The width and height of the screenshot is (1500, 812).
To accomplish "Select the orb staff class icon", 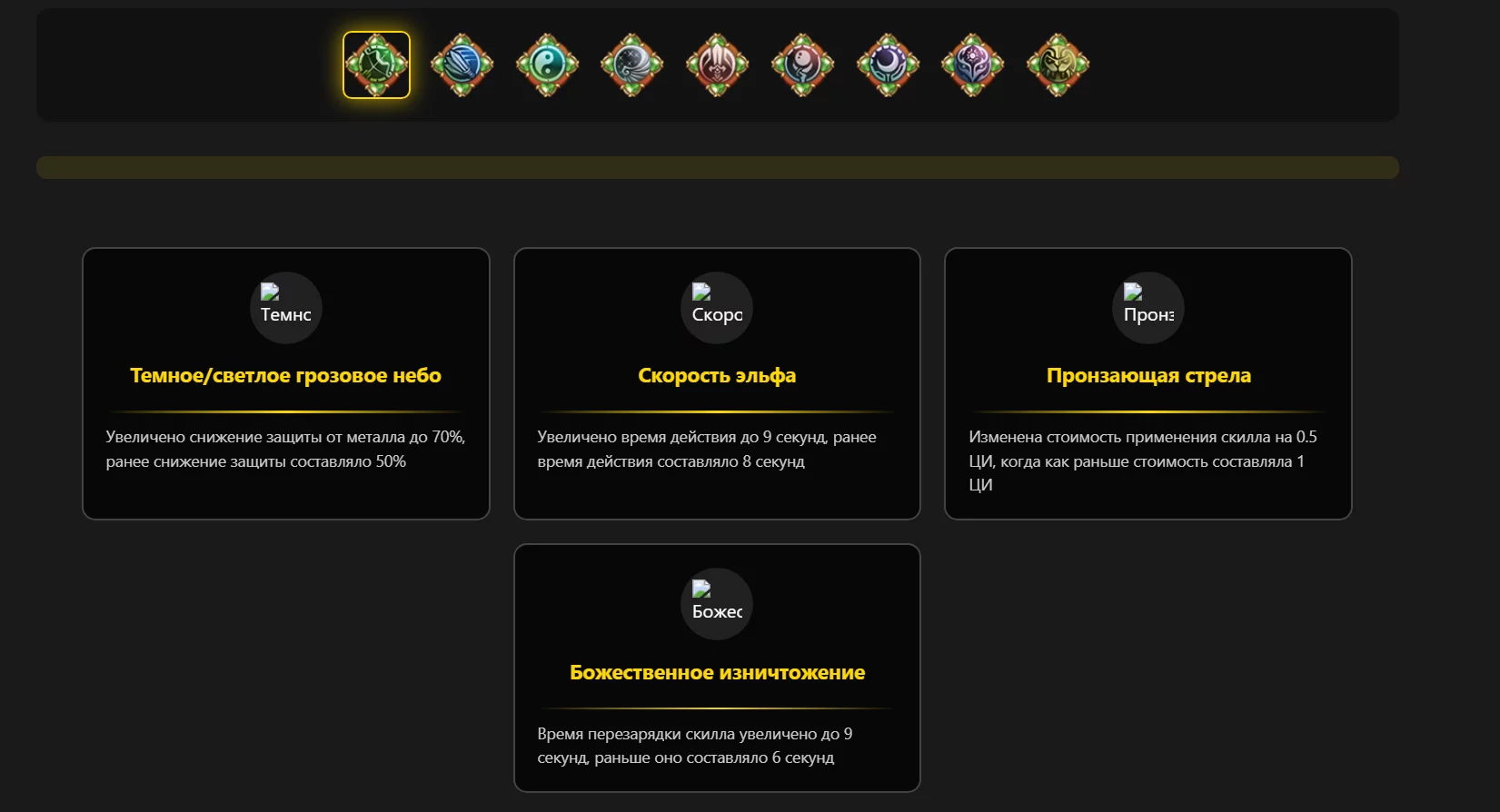I will [802, 64].
